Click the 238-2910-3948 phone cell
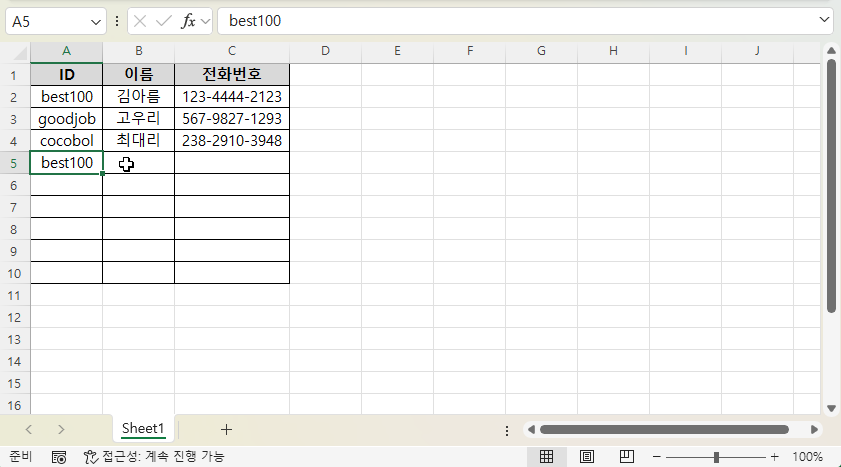Viewport: 841px width, 467px height. [232, 140]
